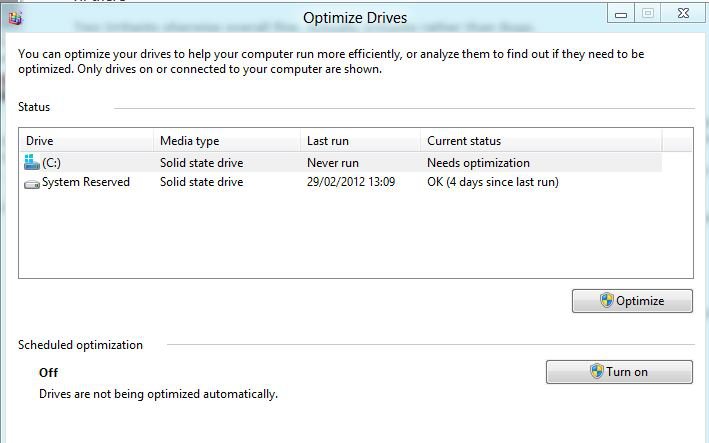Sort by the Current status column header

point(464,141)
